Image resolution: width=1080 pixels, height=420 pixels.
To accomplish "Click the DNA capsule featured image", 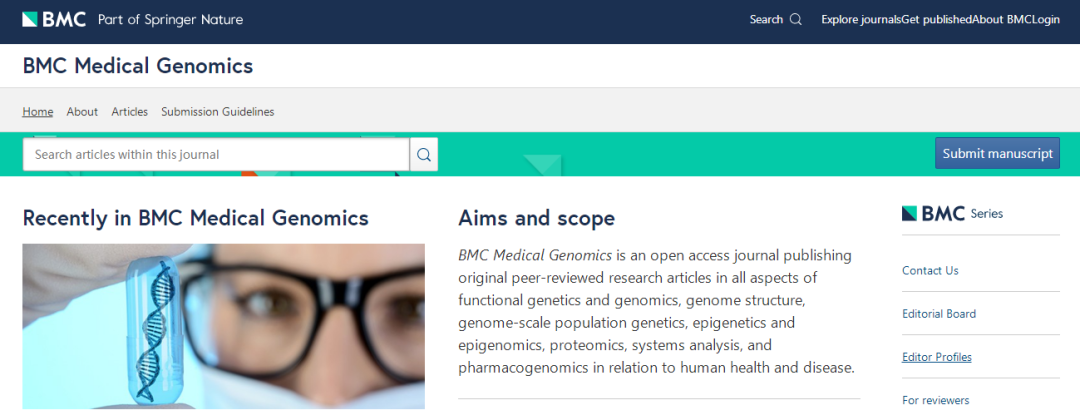I will pos(224,326).
